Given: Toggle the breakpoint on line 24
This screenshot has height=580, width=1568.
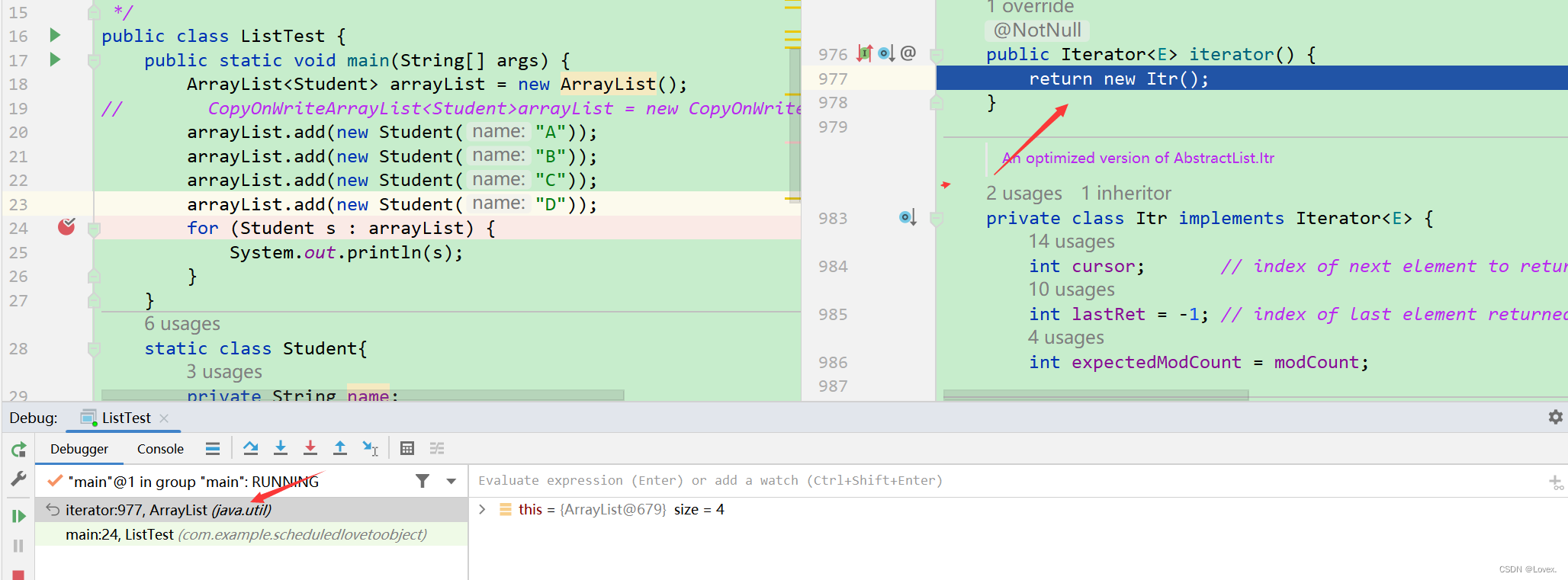Looking at the screenshot, I should click(x=66, y=226).
